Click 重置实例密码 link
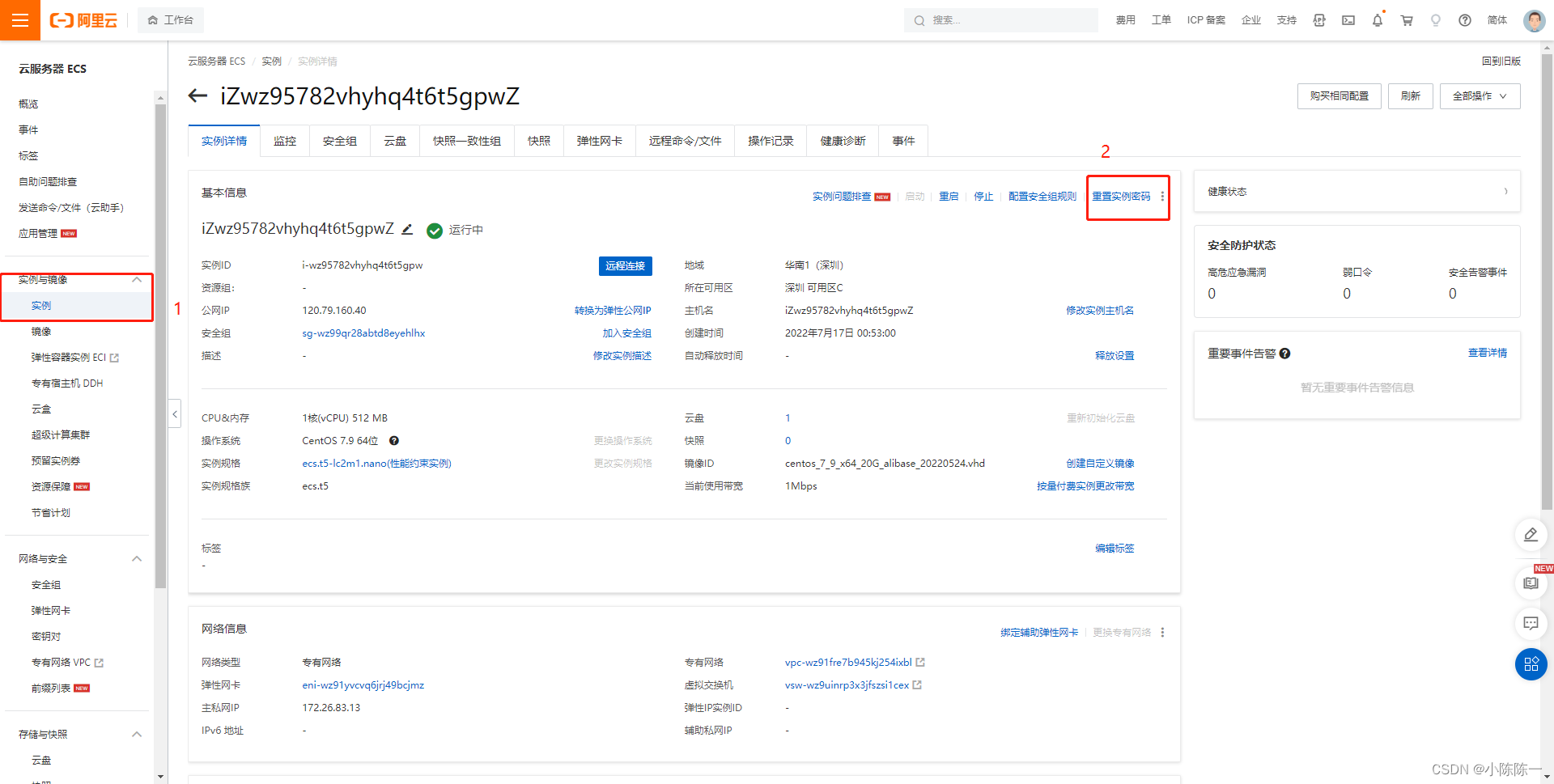This screenshot has width=1554, height=784. 1121,197
